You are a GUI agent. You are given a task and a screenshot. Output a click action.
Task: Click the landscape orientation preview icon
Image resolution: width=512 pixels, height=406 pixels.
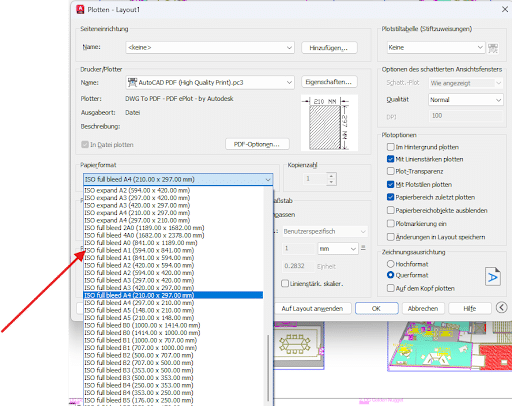click(x=492, y=276)
